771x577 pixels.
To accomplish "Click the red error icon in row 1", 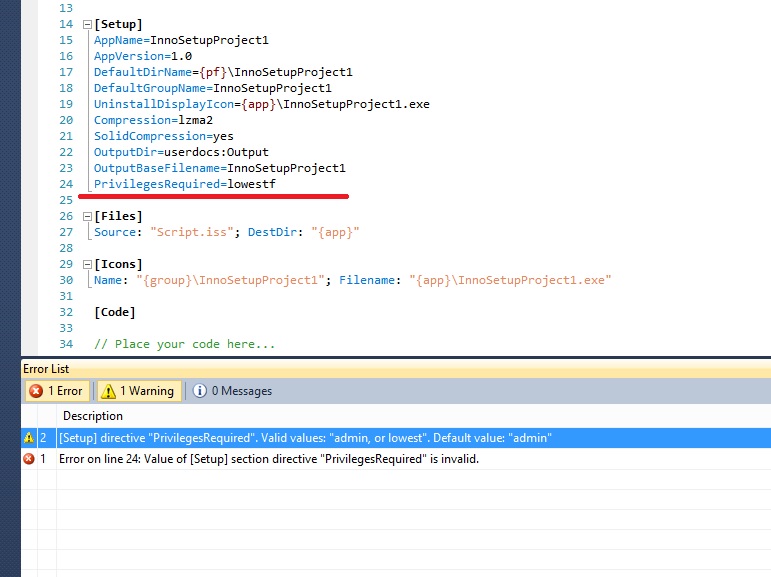I will tap(29, 459).
